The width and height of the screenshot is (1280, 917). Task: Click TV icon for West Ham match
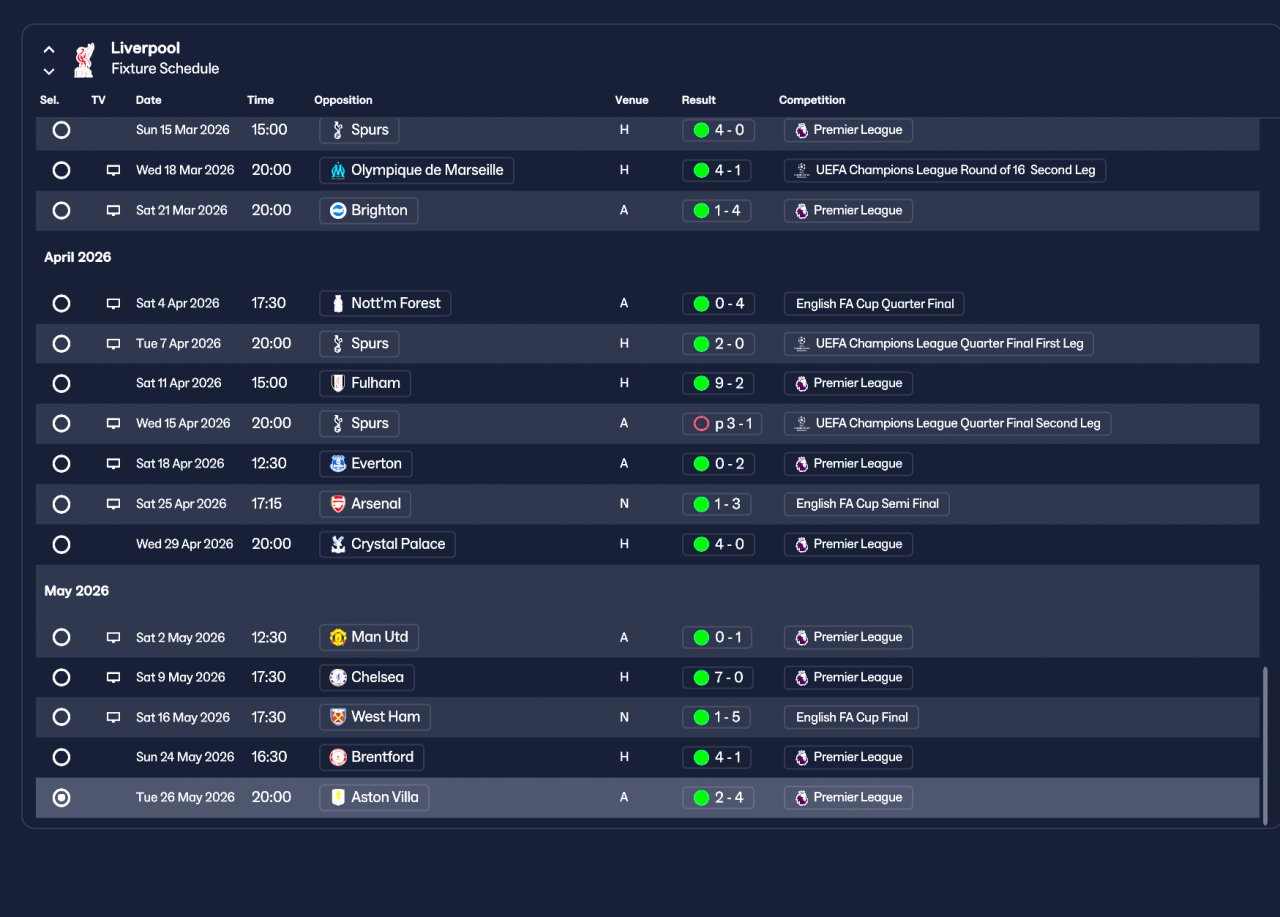[x=113, y=717]
